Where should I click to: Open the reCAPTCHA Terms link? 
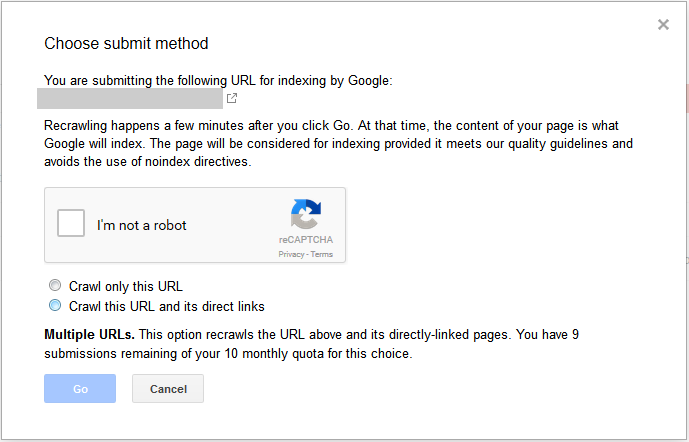[x=322, y=255]
